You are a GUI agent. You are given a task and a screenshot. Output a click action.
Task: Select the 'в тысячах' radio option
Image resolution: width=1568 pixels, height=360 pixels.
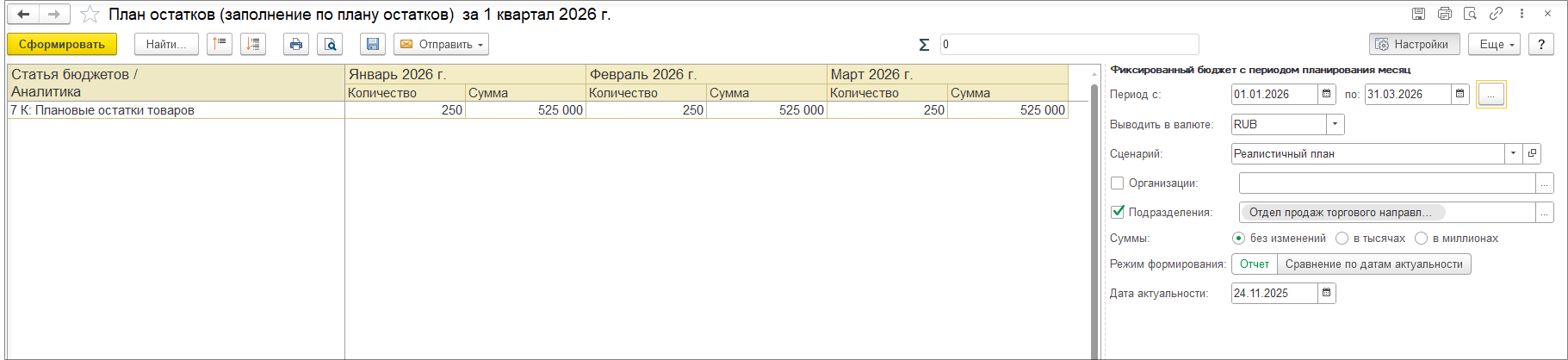point(1342,238)
